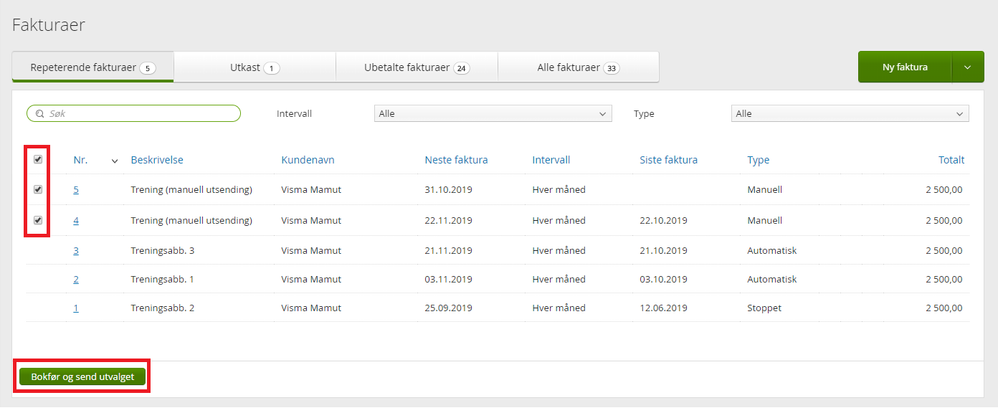This screenshot has width=998, height=408.
Task: Open invoice number 1 link
Action: 76,308
